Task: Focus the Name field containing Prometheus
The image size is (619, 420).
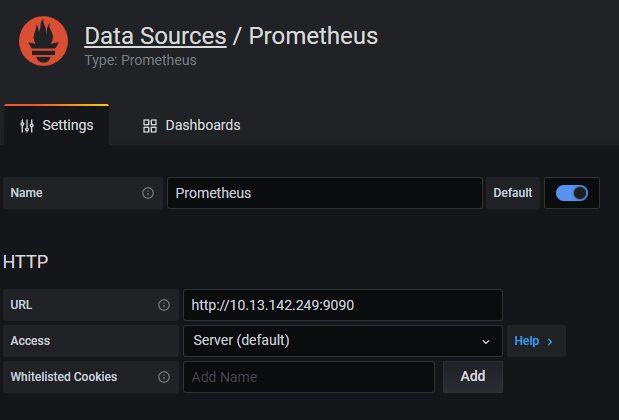Action: coord(325,193)
